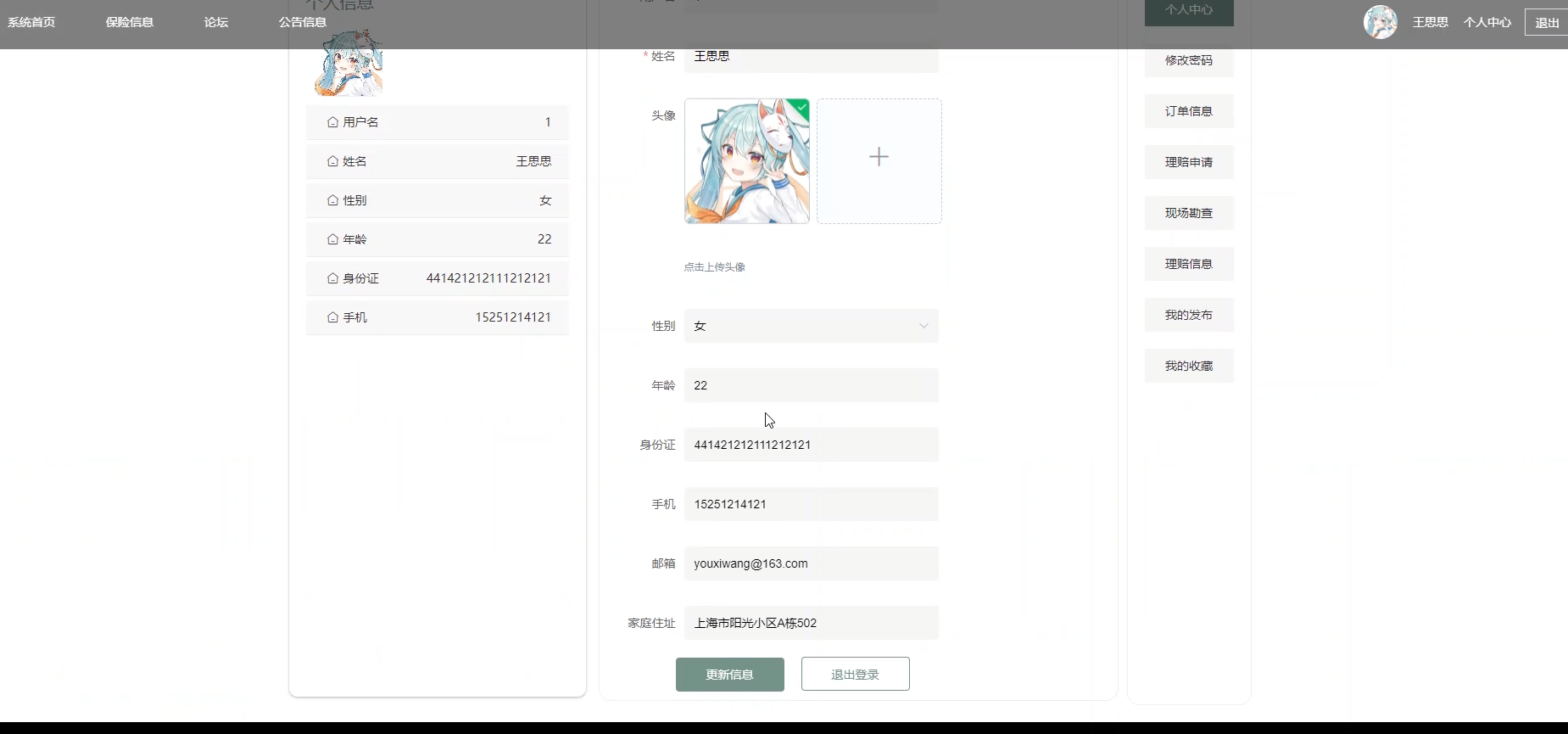Click the gender value 女 in left panel
Viewport: 1568px width, 734px height.
(545, 200)
